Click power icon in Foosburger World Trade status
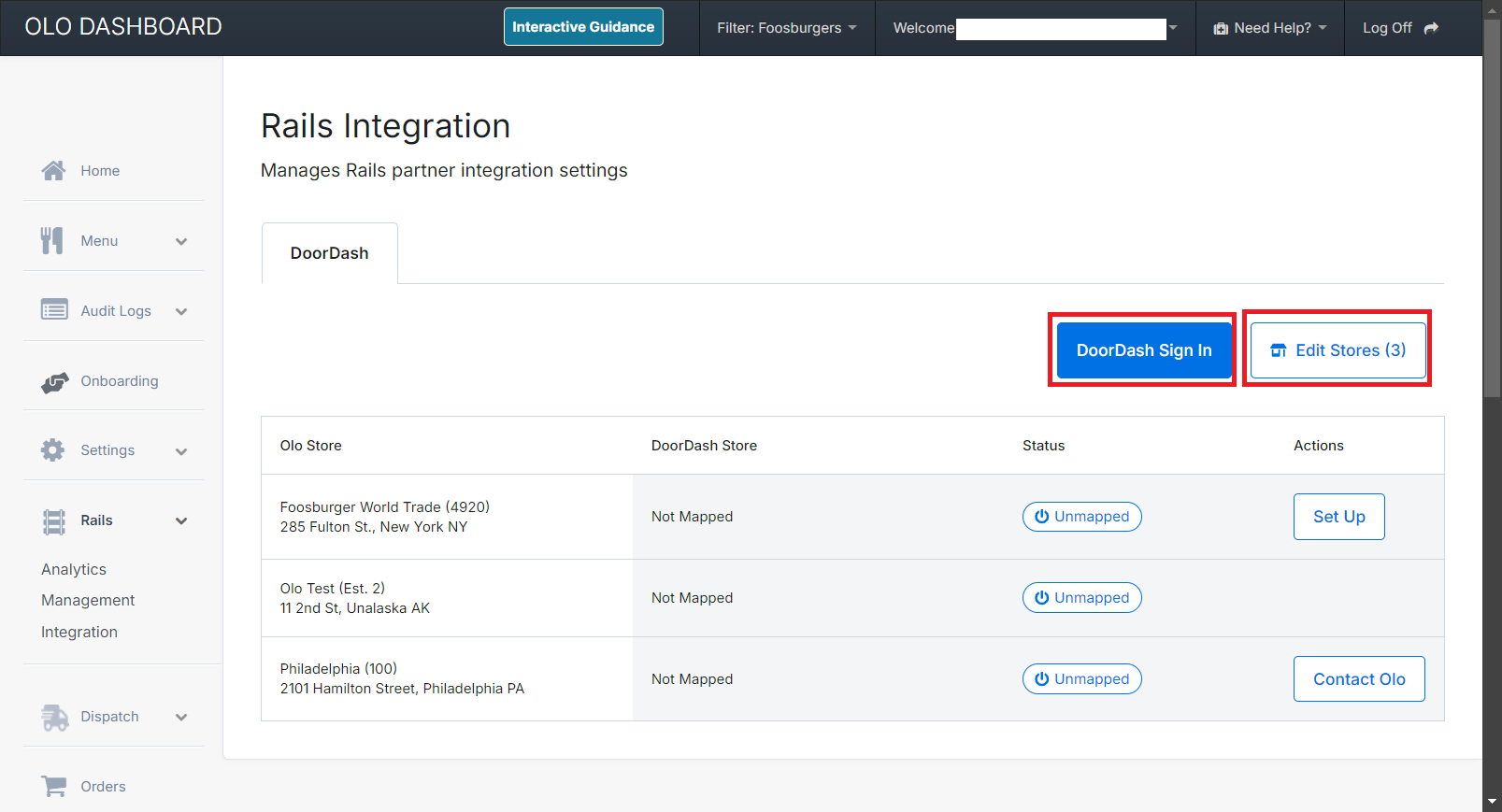Image resolution: width=1502 pixels, height=812 pixels. 1041,517
